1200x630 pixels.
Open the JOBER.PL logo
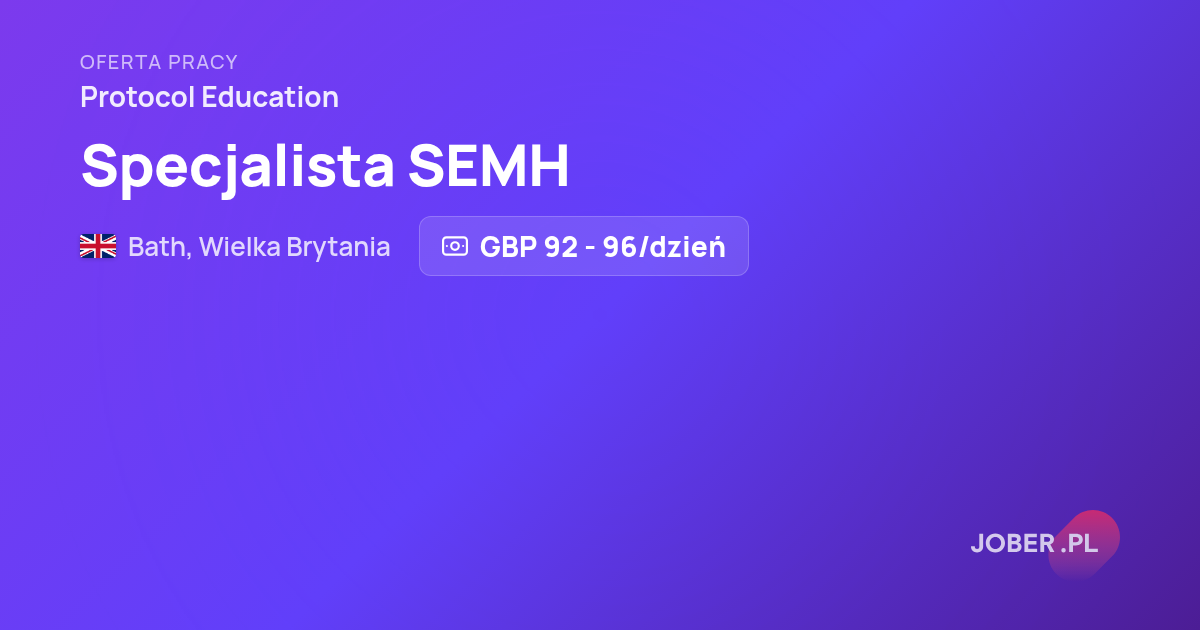[x=1035, y=543]
